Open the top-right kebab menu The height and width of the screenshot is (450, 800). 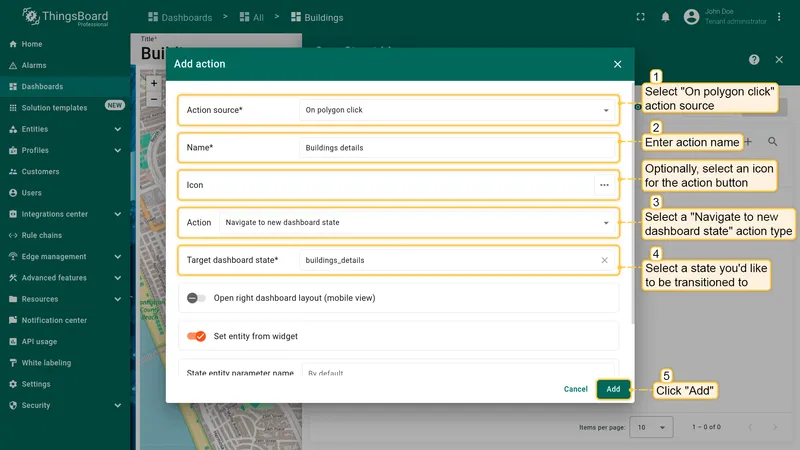(779, 17)
